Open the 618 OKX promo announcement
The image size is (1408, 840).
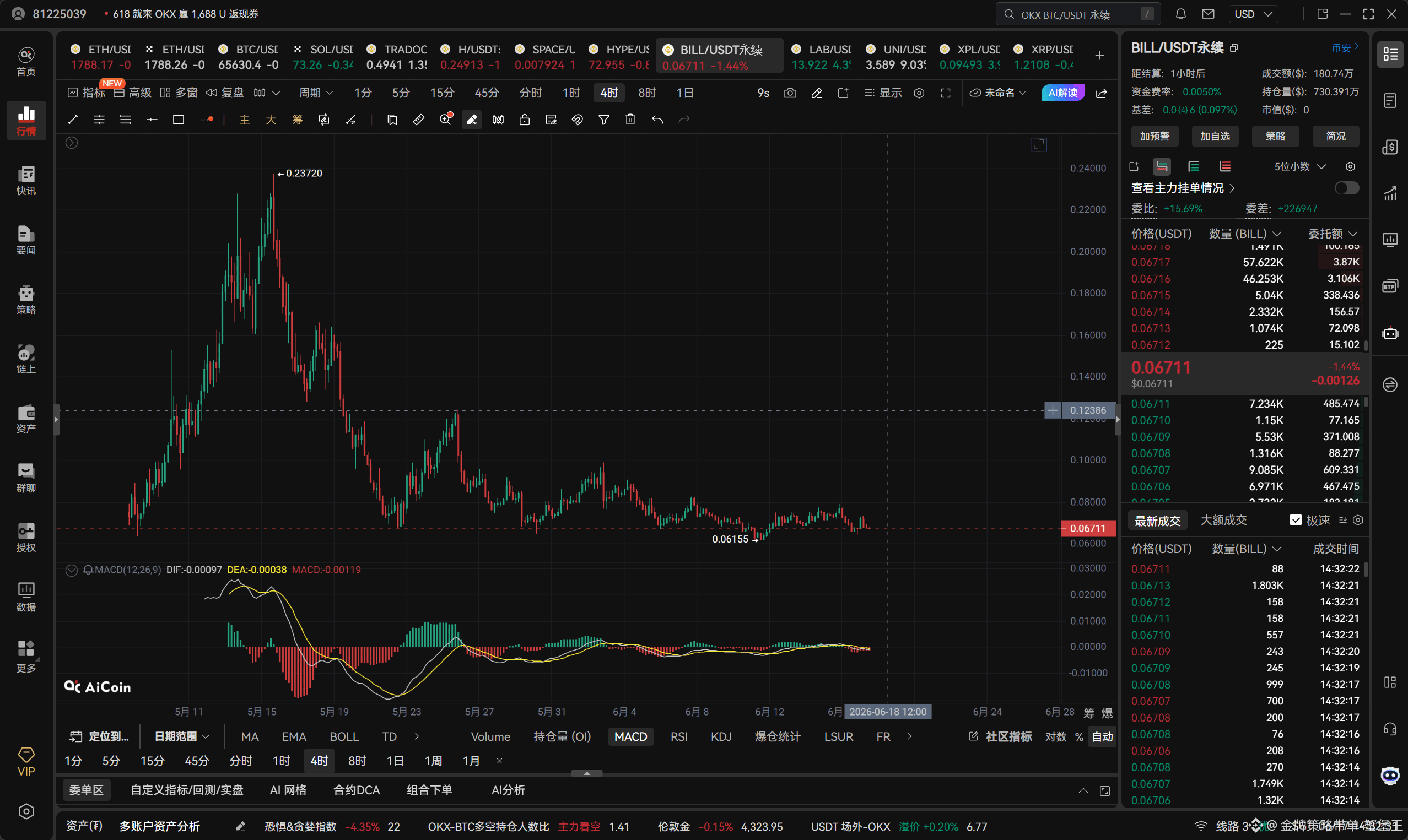(185, 14)
